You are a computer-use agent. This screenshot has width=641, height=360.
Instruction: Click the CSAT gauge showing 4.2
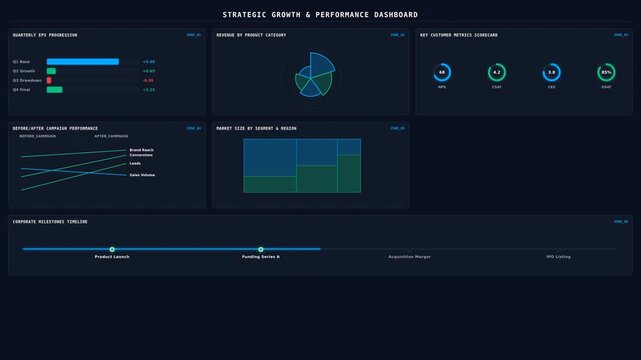pos(497,72)
